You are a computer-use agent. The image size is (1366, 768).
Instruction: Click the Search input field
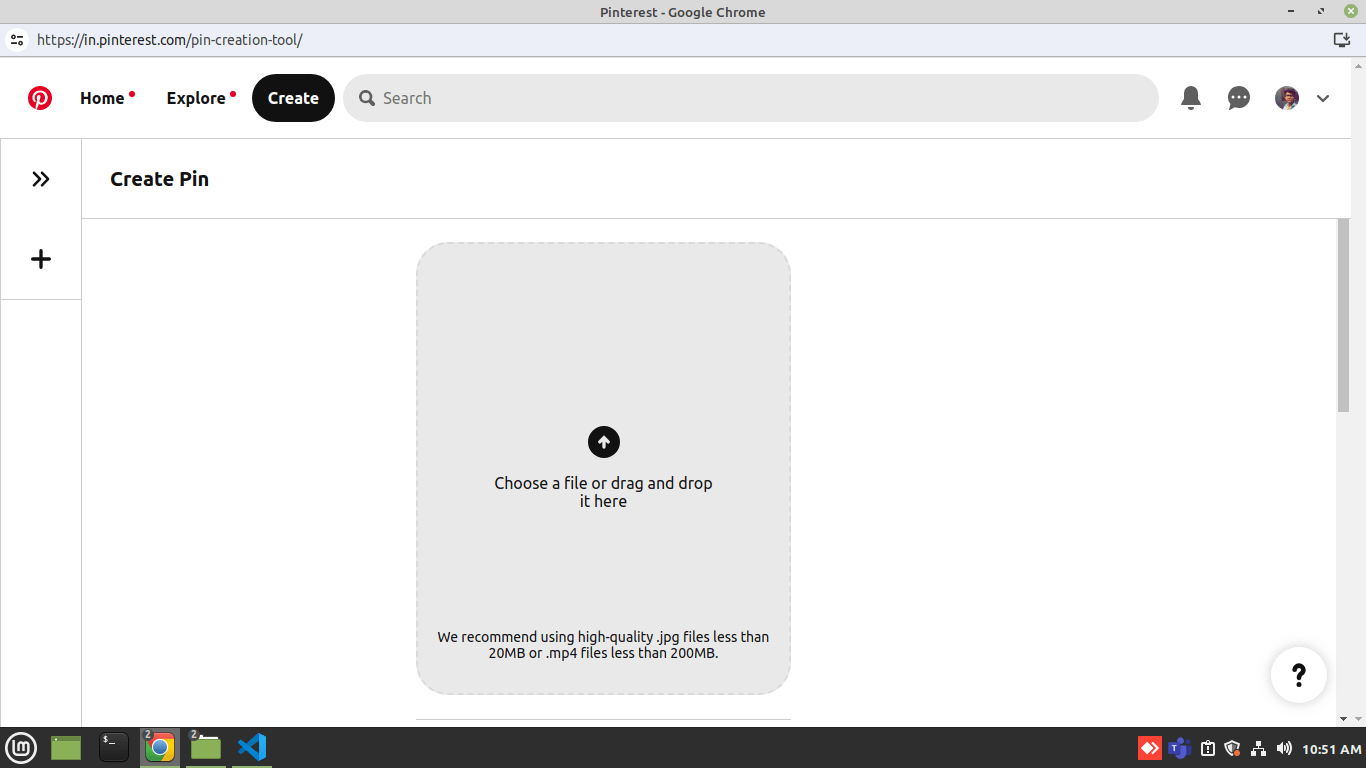pyautogui.click(x=751, y=97)
